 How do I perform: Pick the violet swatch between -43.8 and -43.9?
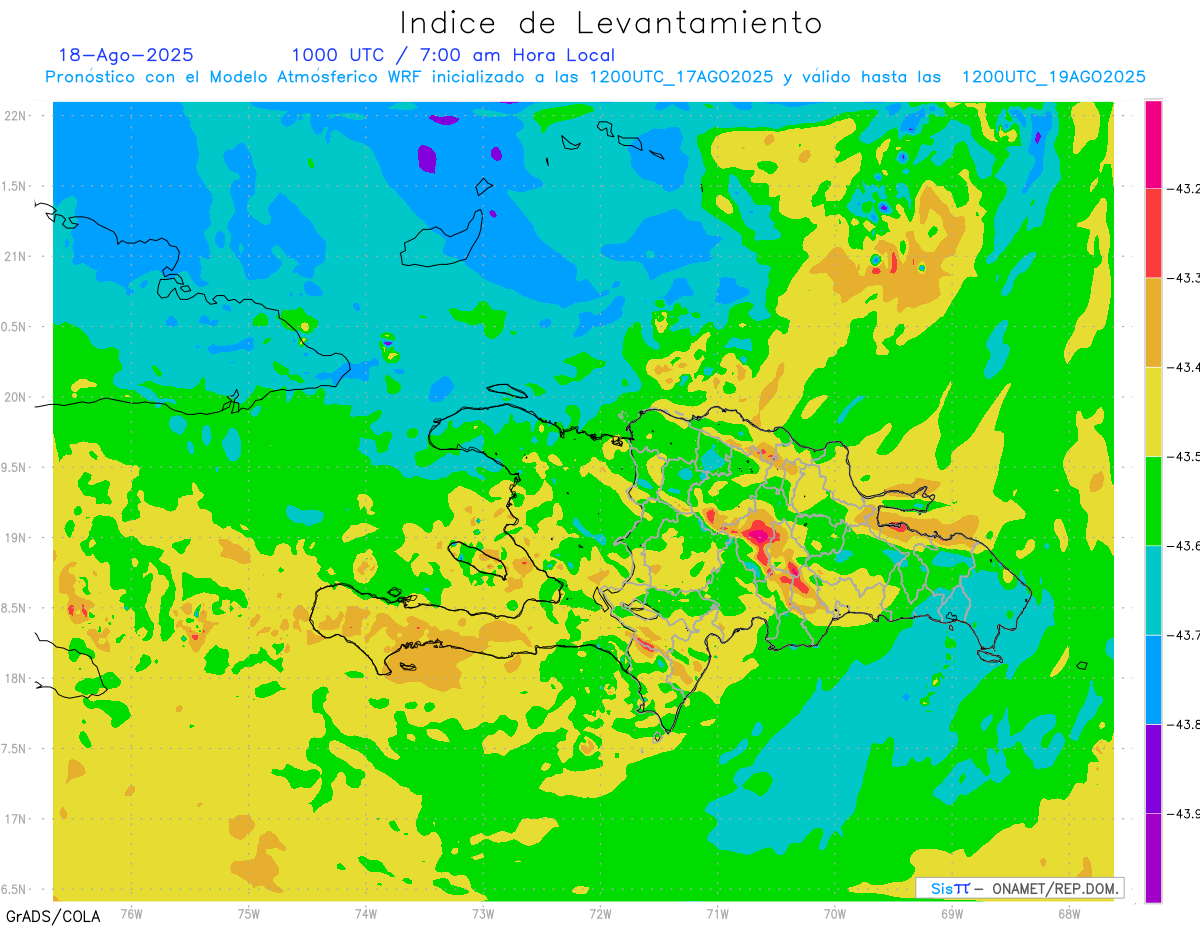(1153, 768)
